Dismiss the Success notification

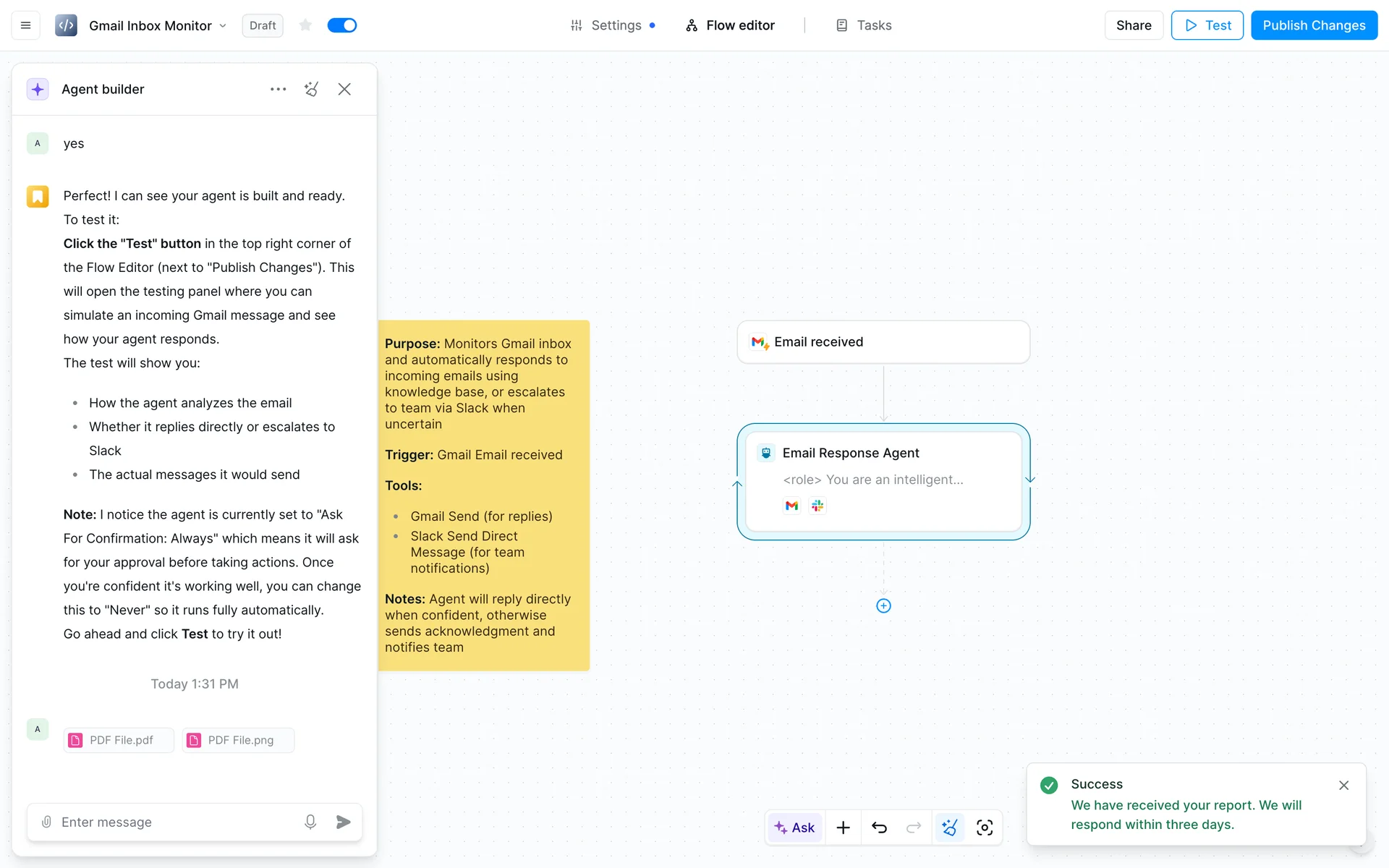(x=1343, y=785)
